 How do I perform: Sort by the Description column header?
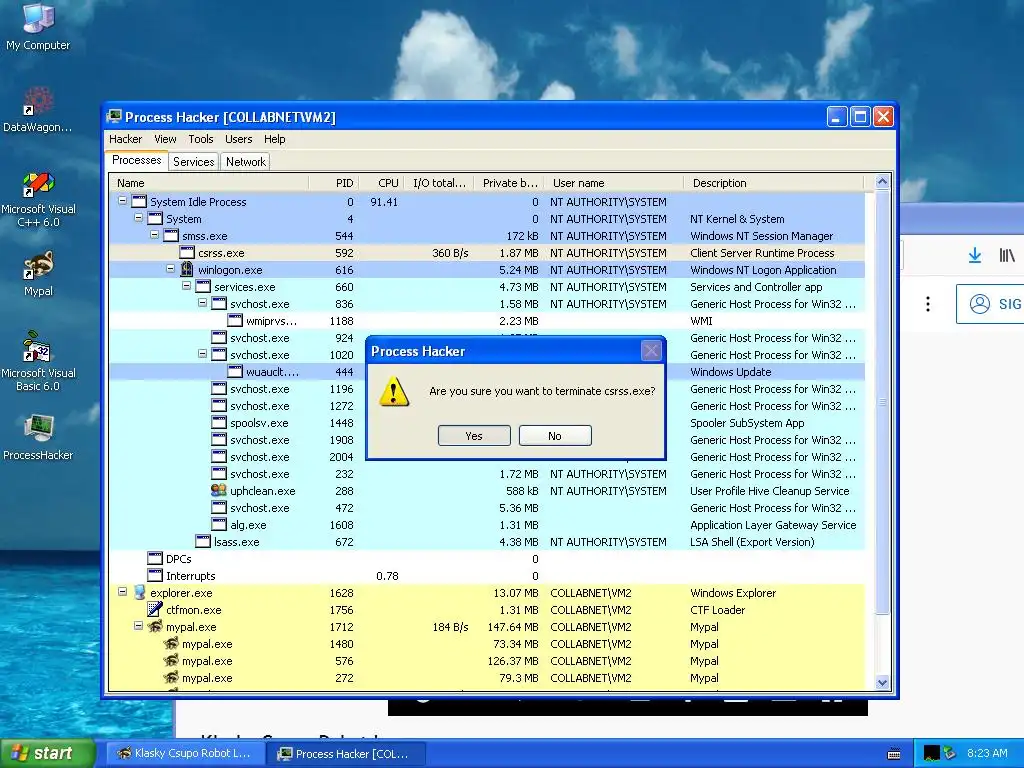(x=774, y=183)
